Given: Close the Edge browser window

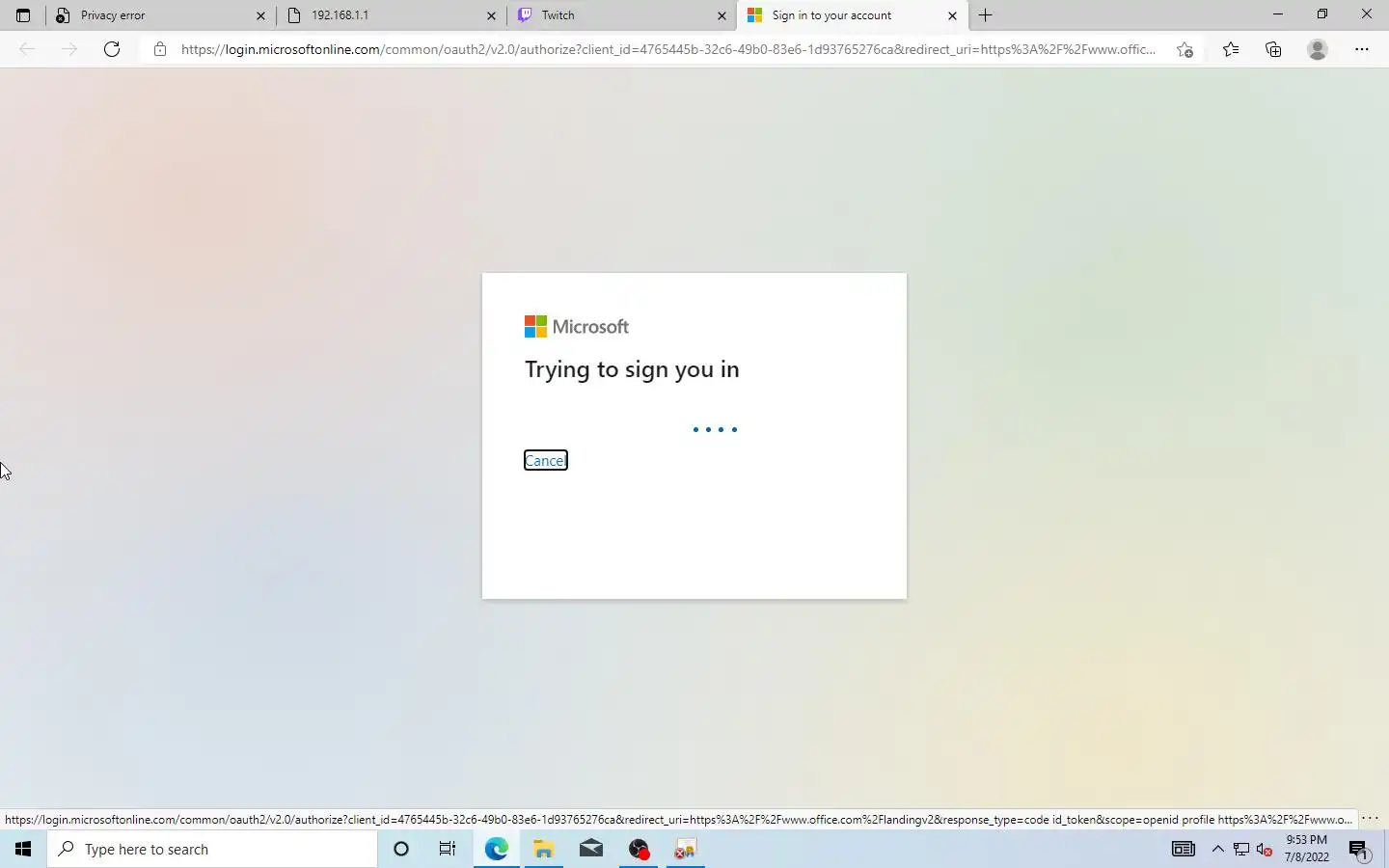Looking at the screenshot, I should click(x=1367, y=14).
